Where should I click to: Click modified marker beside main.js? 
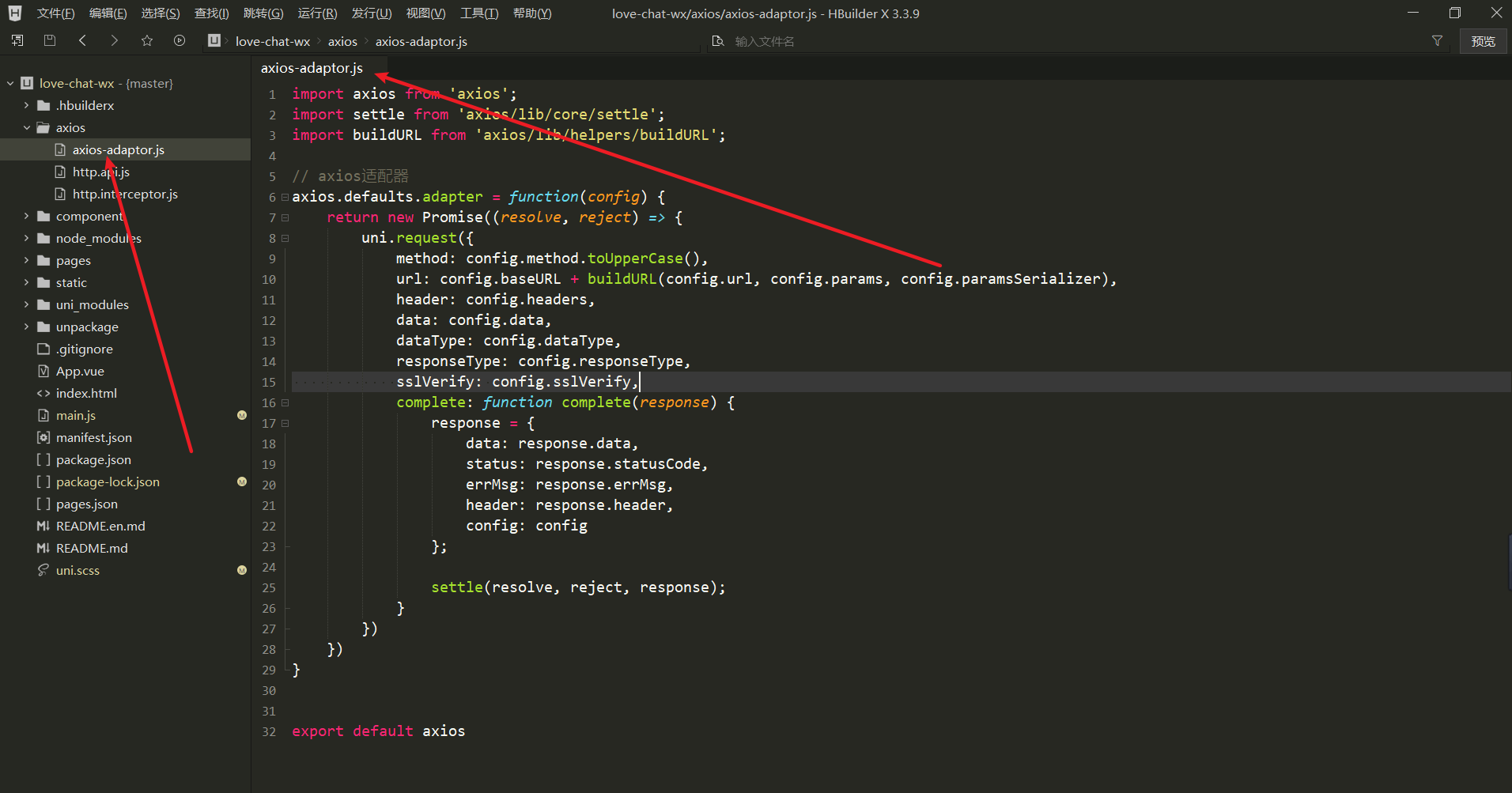242,415
